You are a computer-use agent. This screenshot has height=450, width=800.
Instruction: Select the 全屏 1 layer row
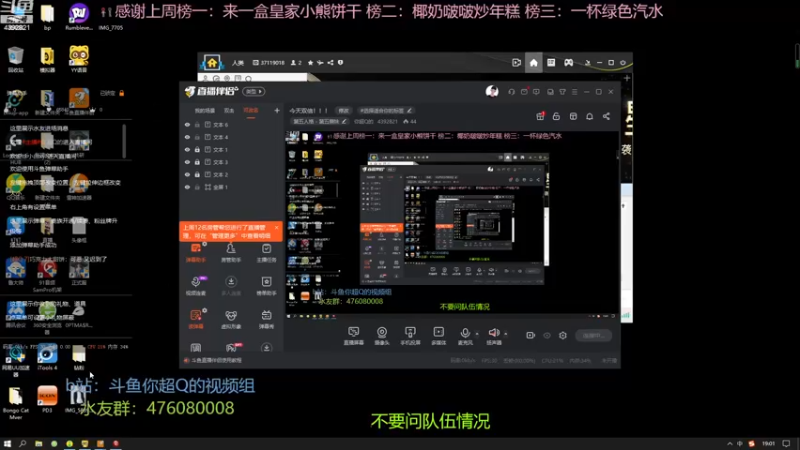click(232, 187)
